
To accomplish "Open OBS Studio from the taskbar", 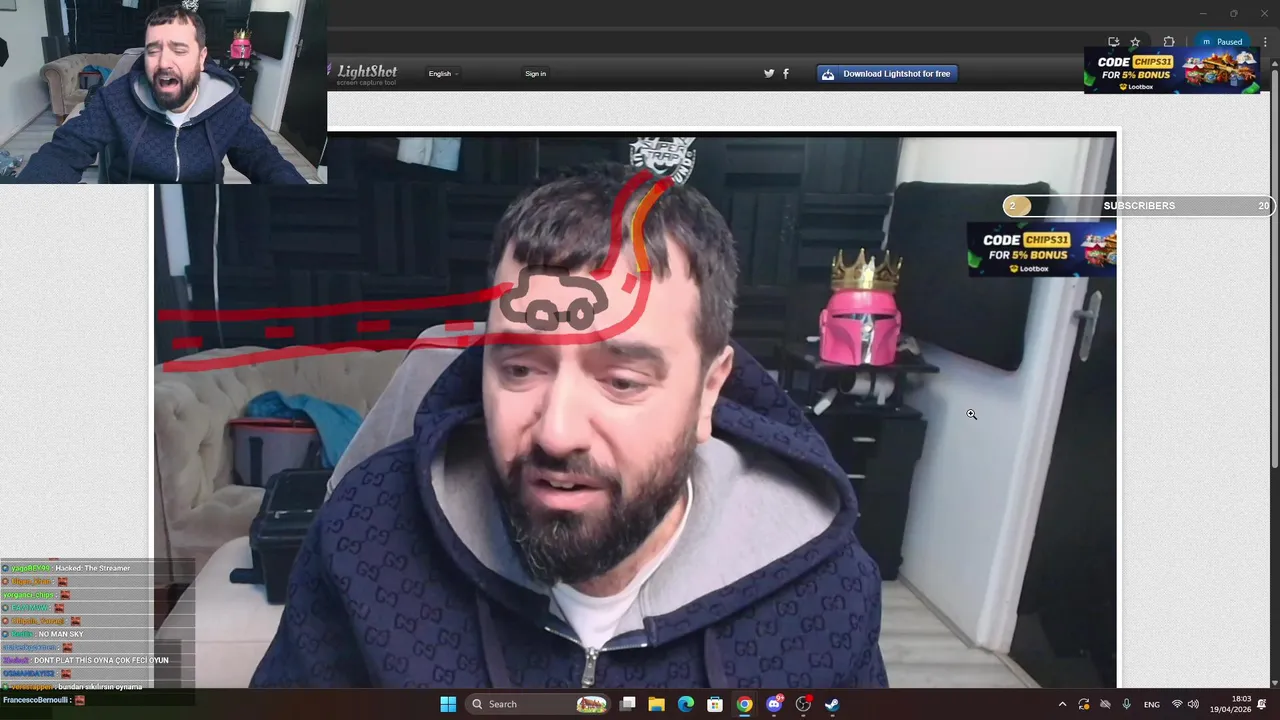I will tap(803, 704).
